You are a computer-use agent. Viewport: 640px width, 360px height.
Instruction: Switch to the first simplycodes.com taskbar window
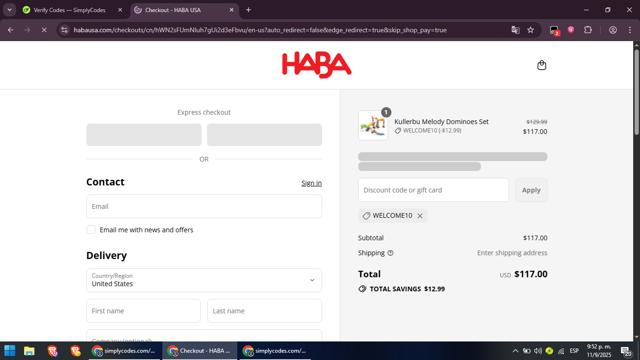pyautogui.click(x=124, y=351)
